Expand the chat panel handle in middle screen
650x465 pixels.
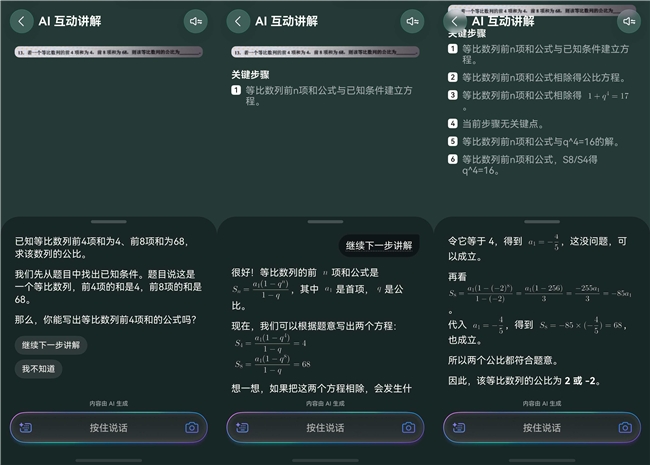point(325,222)
